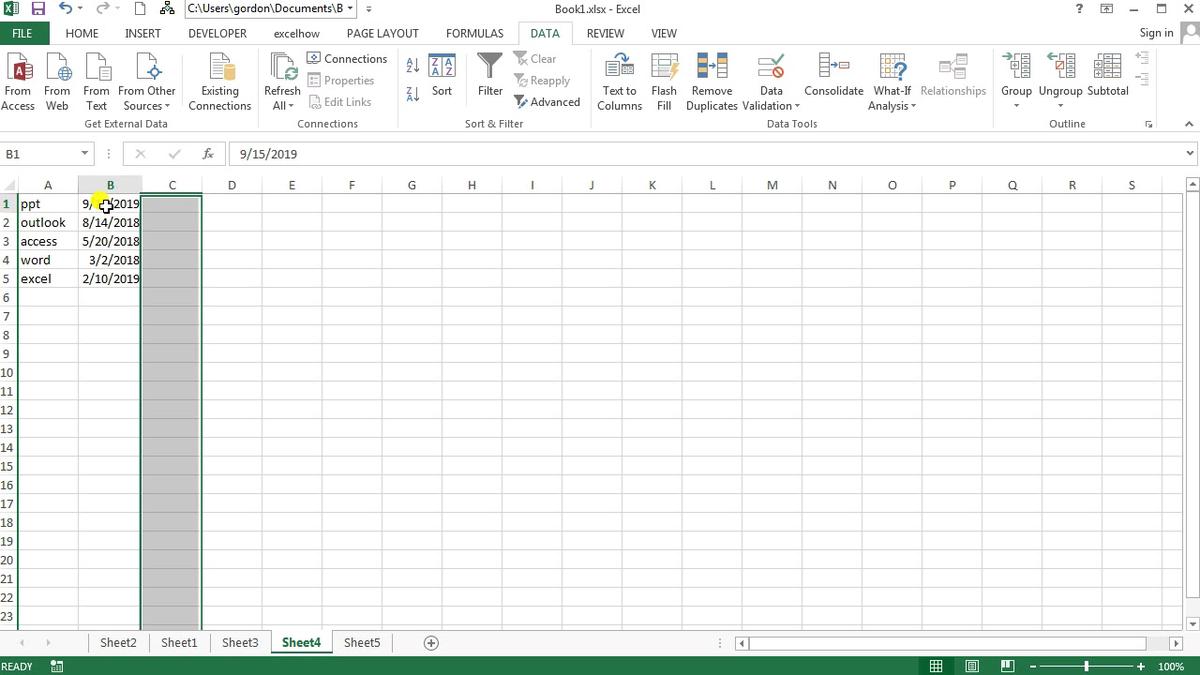The height and width of the screenshot is (675, 1200).
Task: Switch to the FORMULAS ribbon tab
Action: (x=474, y=33)
